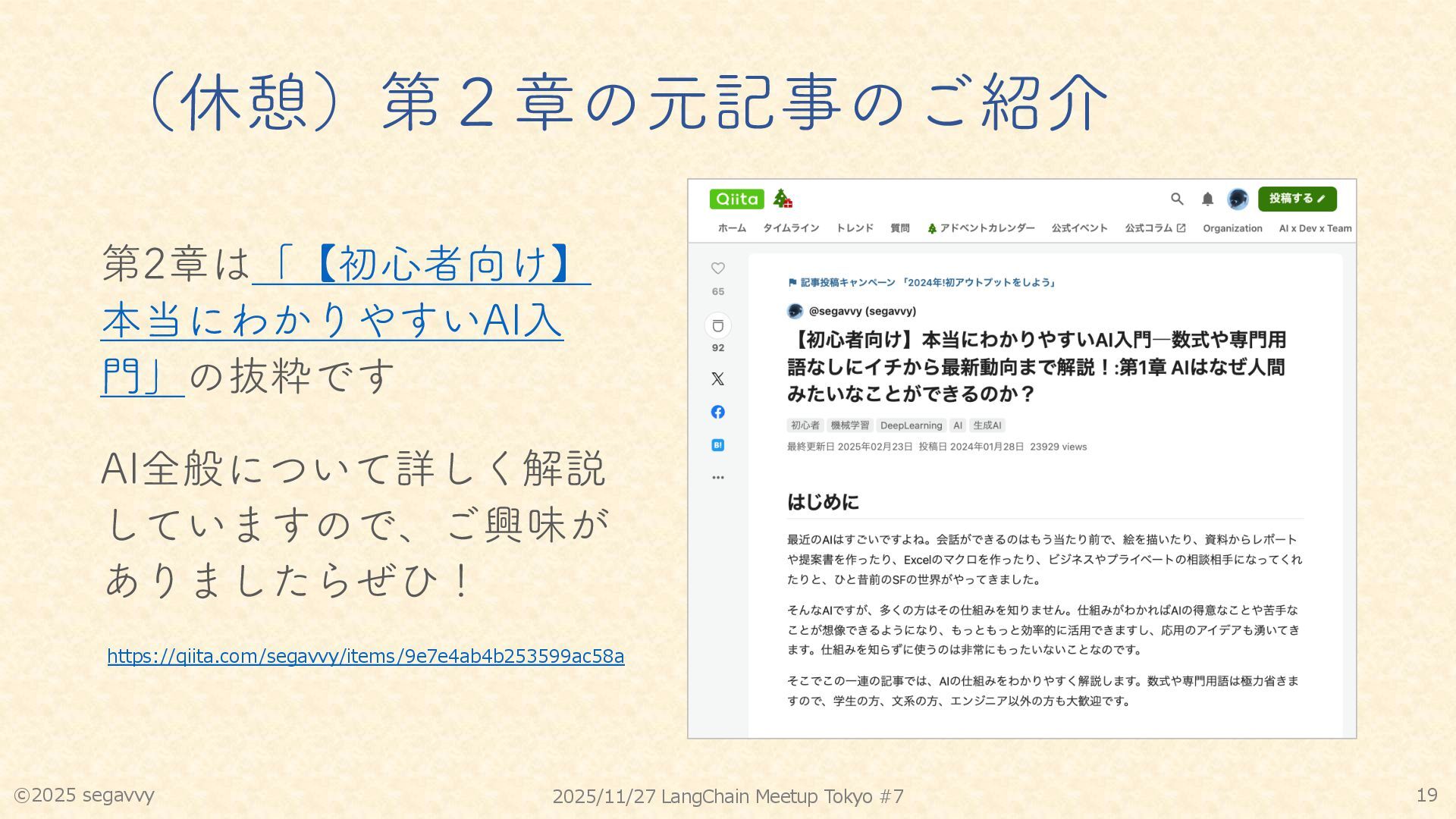The image size is (1456, 819).
Task: Click the Christmas tree icon beside Qiita logo
Action: pos(783,199)
